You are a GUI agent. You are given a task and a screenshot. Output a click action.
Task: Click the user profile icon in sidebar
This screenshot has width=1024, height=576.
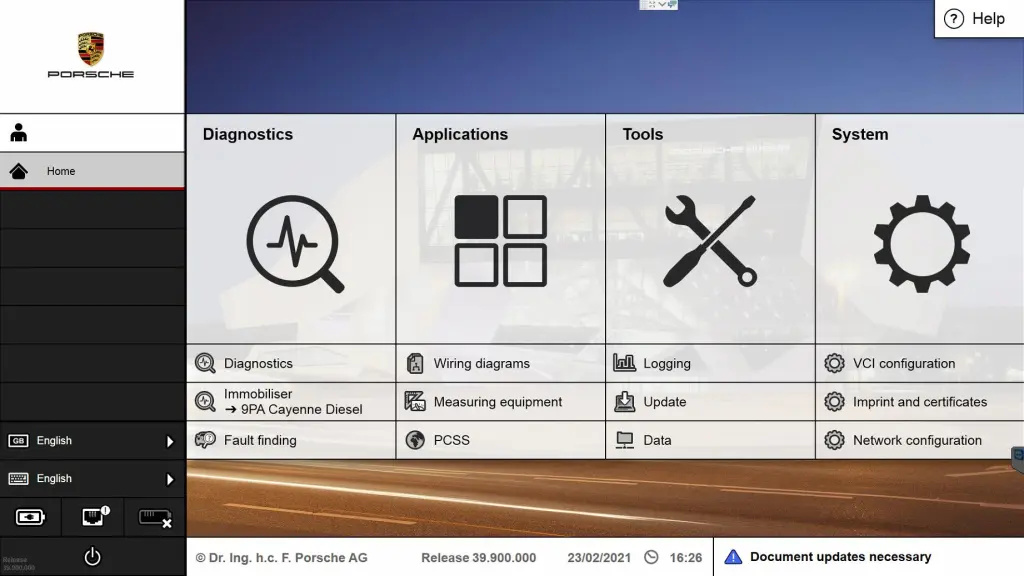coord(19,133)
